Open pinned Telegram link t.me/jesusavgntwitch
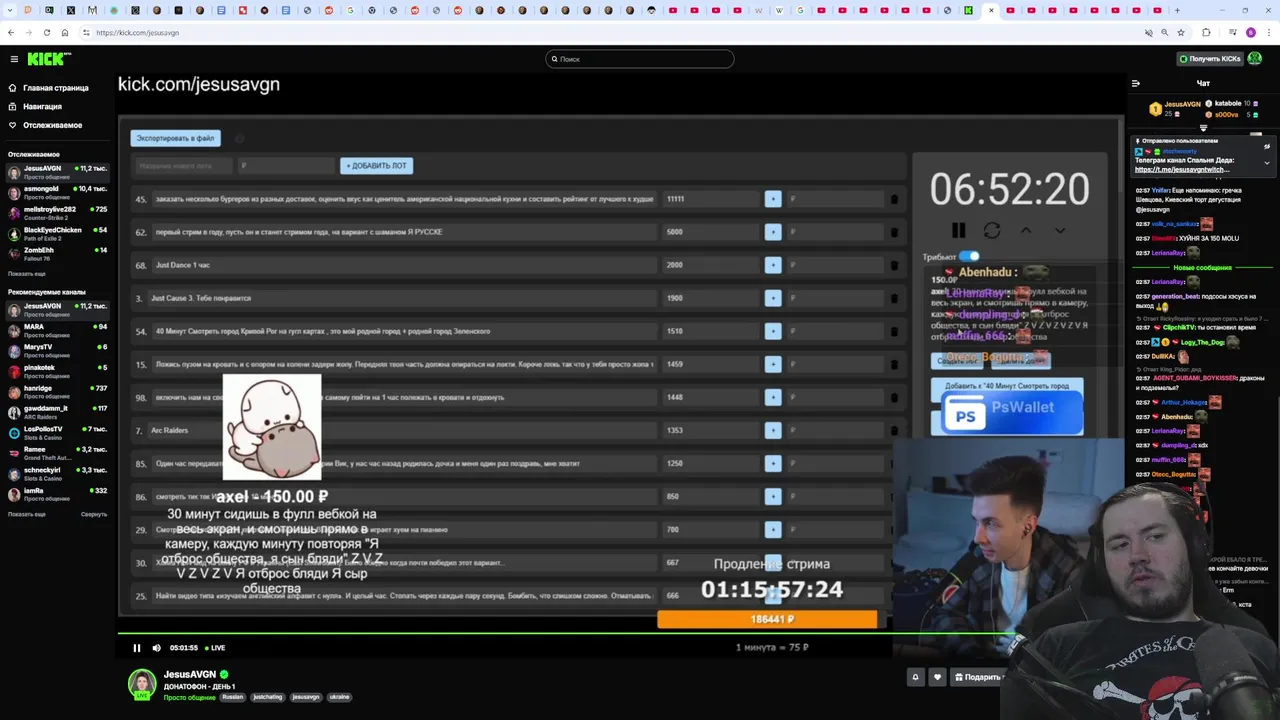1280x720 pixels. [1182, 170]
